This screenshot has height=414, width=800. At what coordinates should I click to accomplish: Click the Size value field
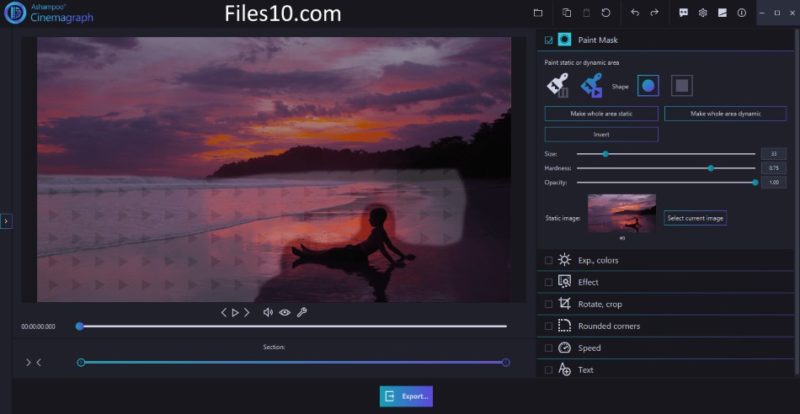pos(773,154)
